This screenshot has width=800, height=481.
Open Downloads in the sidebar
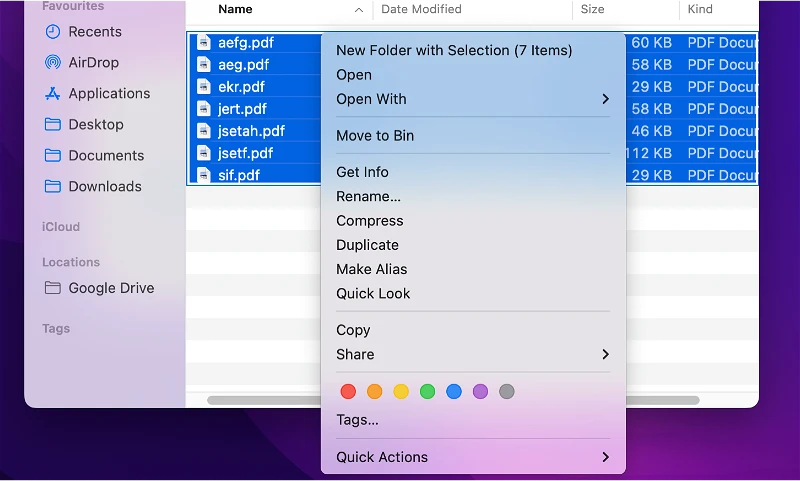coord(105,187)
